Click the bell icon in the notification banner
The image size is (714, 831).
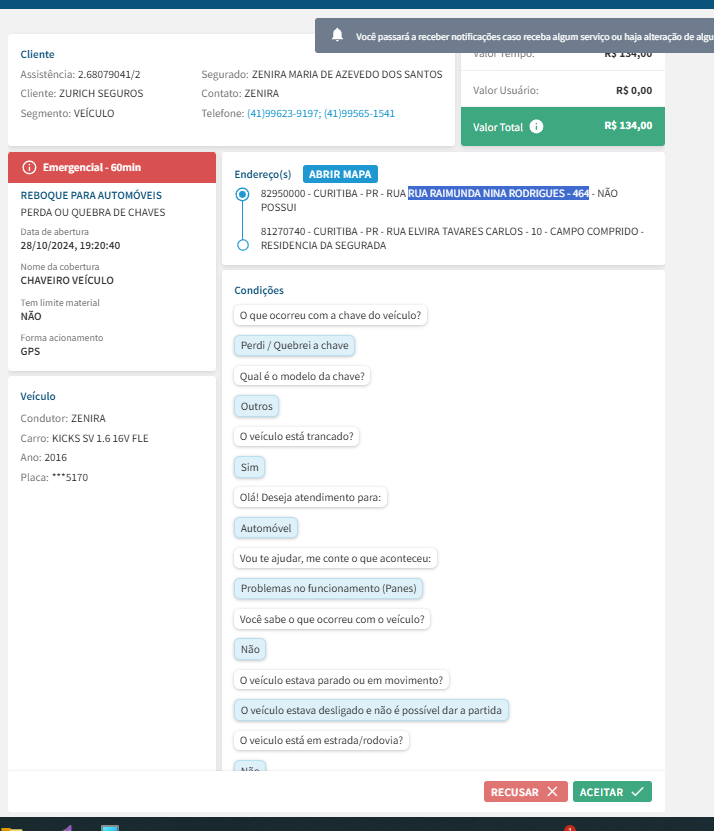coord(337,36)
